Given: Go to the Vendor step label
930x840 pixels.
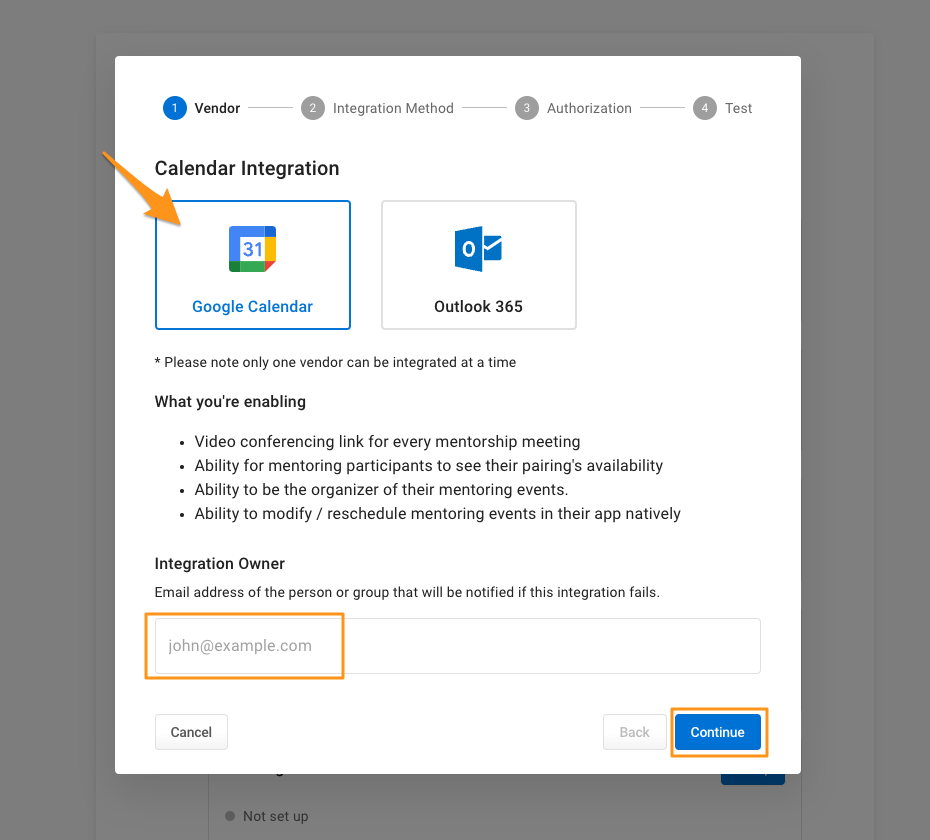Looking at the screenshot, I should pos(217,108).
